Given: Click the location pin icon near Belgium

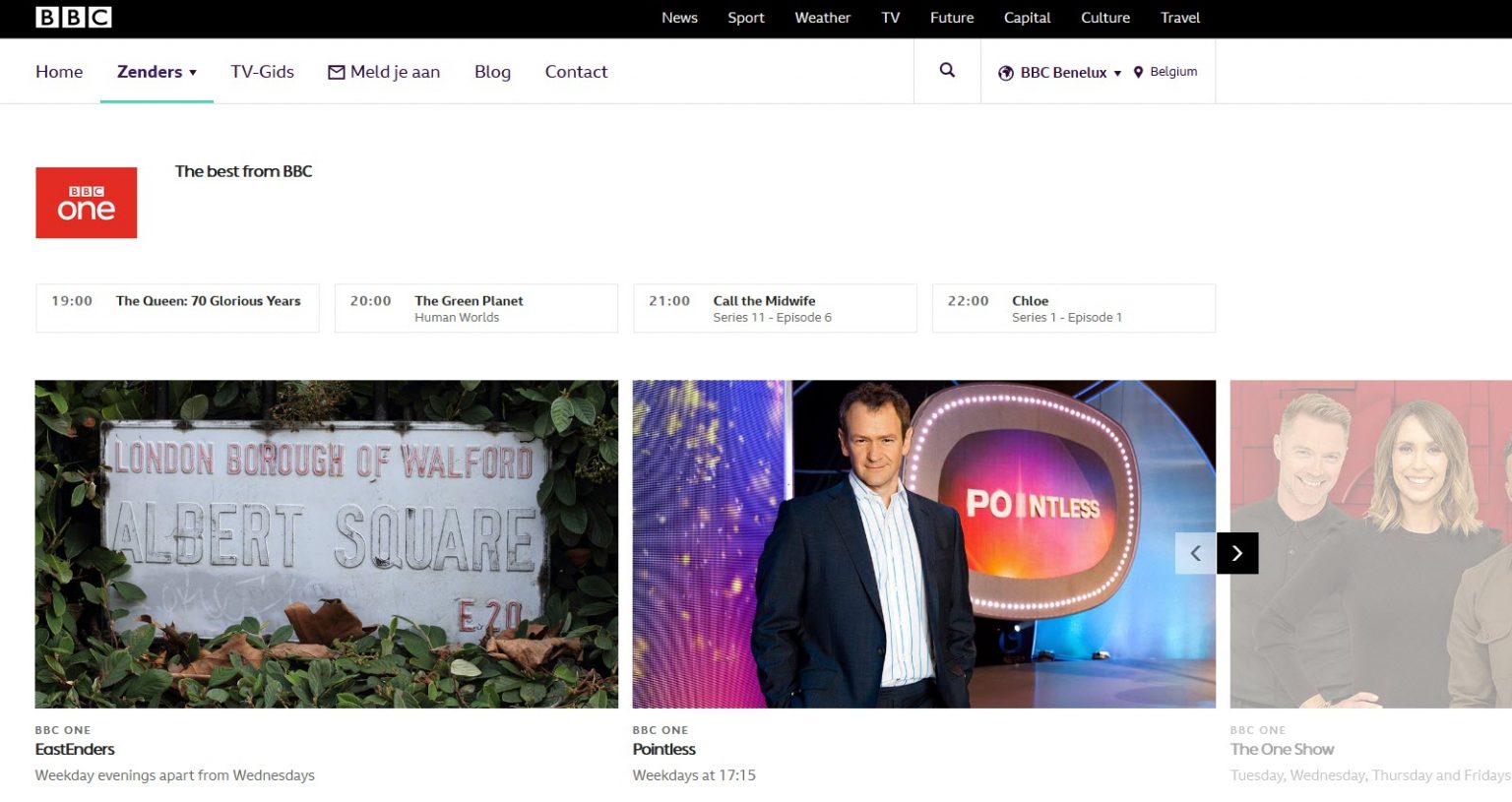Looking at the screenshot, I should pyautogui.click(x=1138, y=72).
